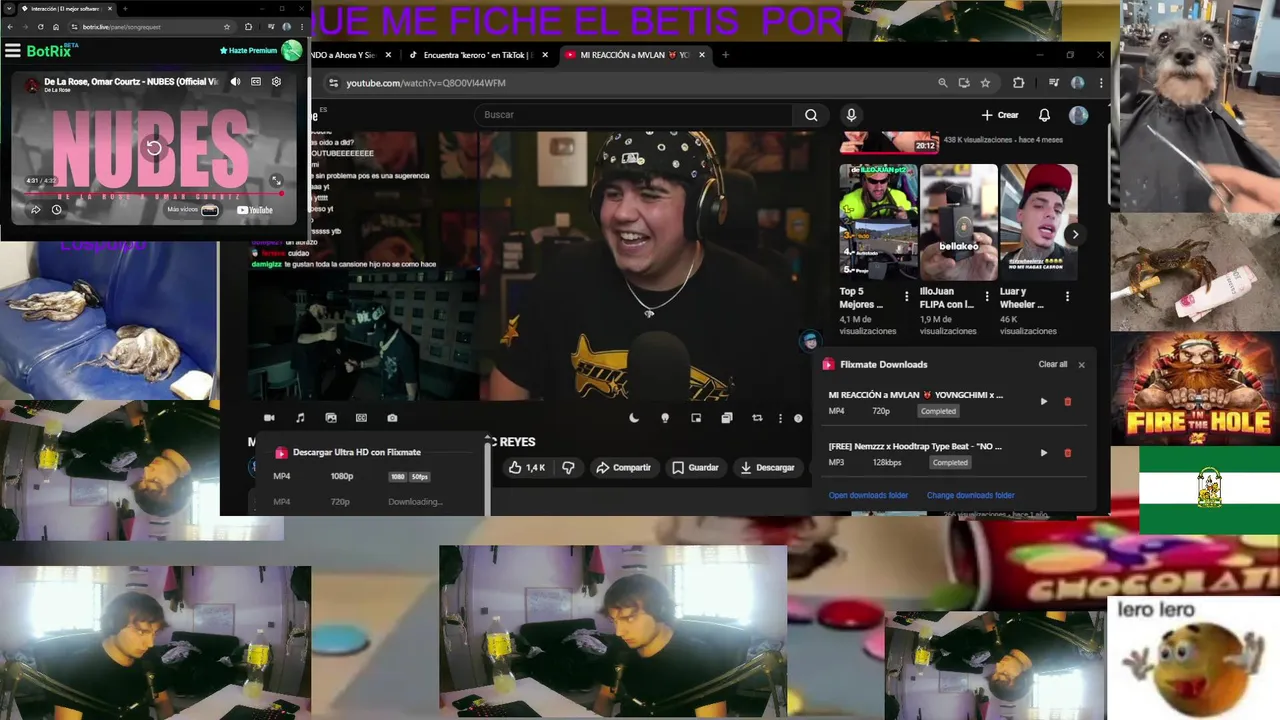1280x720 pixels.
Task: Click the botrix.live address bar
Action: click(150, 27)
